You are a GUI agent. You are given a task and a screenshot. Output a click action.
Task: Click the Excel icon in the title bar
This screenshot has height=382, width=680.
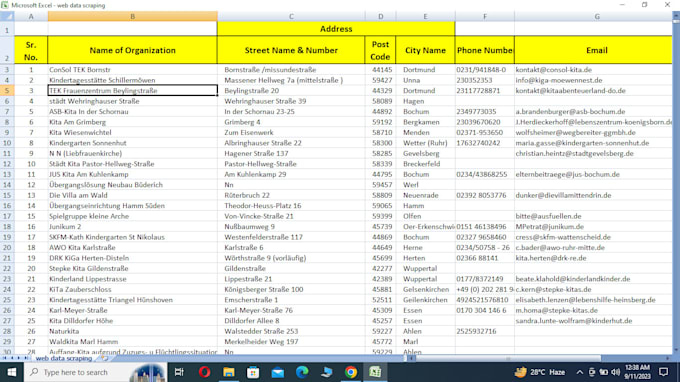[x=5, y=5]
